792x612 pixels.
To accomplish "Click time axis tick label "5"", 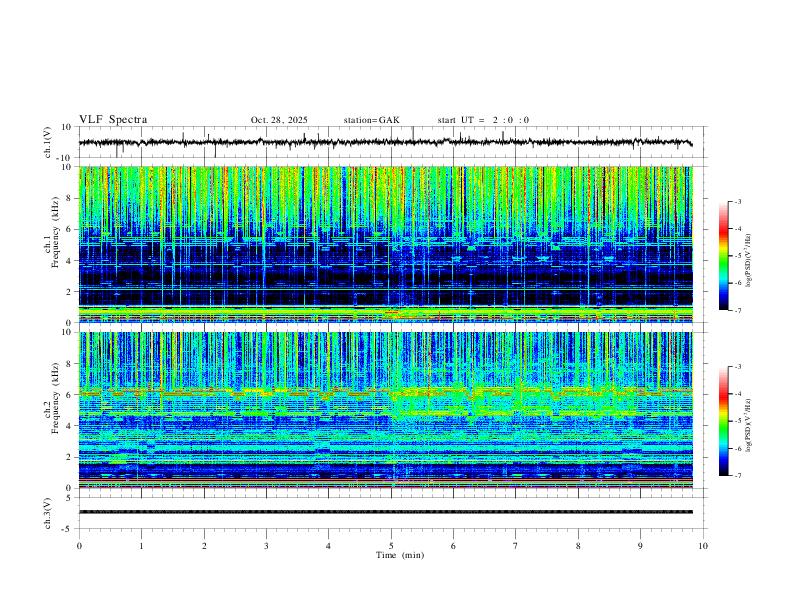I will (391, 546).
